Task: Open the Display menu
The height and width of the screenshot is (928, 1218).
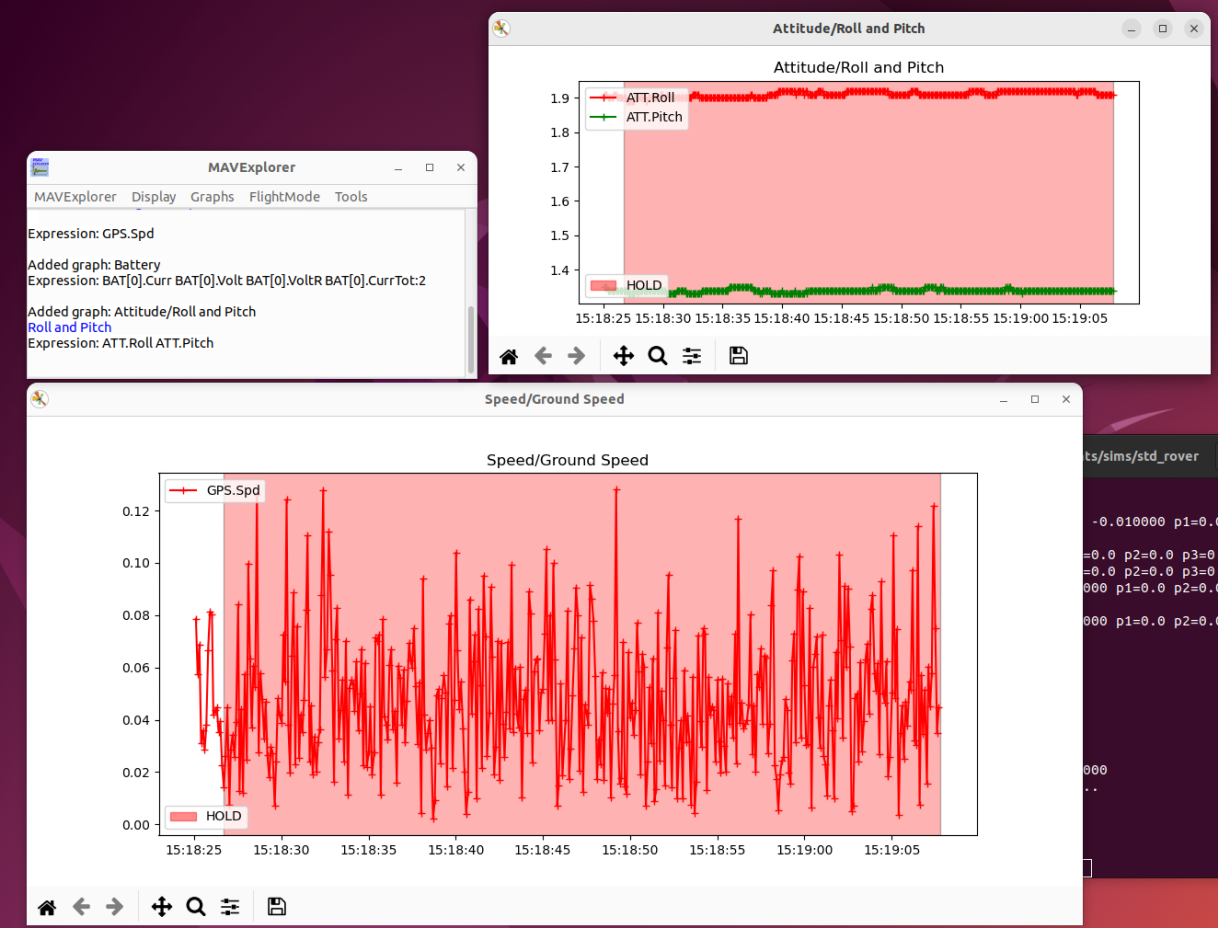Action: [153, 197]
